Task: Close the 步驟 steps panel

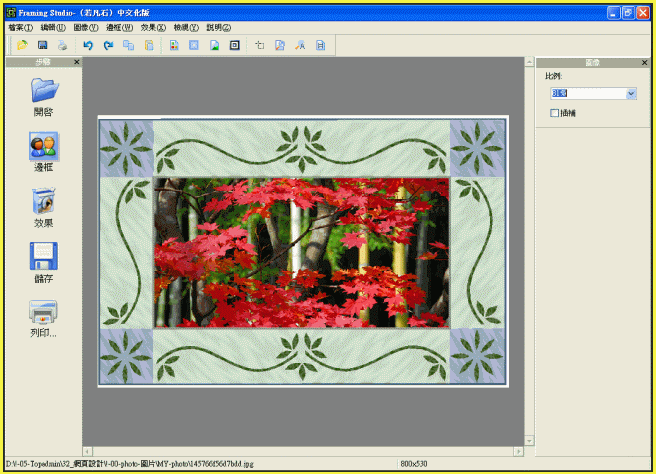Action: point(74,63)
